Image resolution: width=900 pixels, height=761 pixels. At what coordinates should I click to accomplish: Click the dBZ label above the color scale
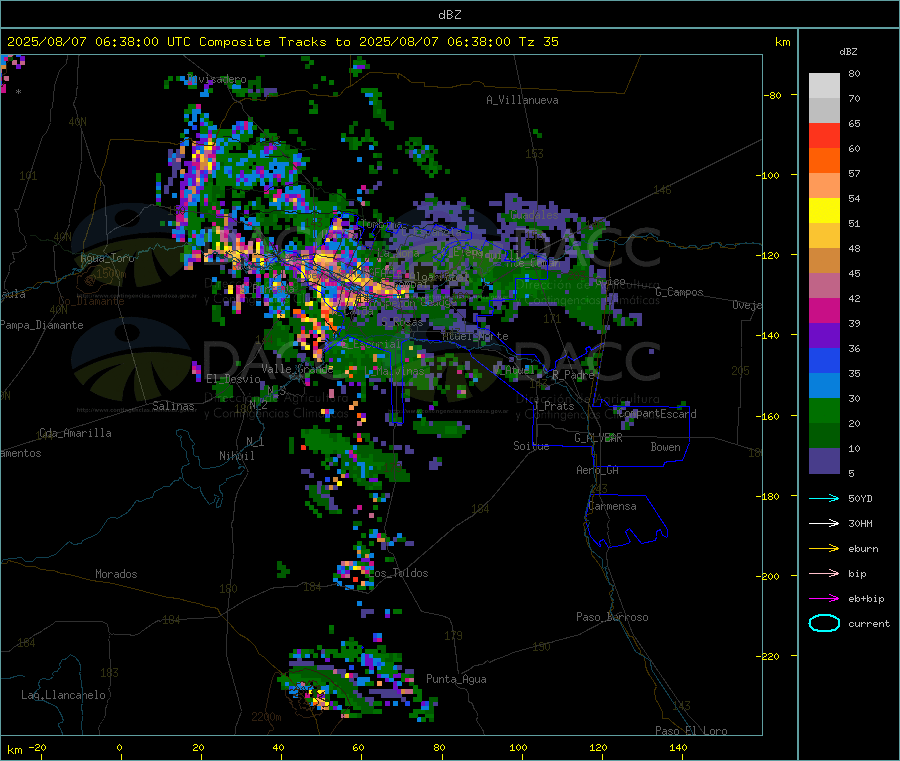point(848,52)
